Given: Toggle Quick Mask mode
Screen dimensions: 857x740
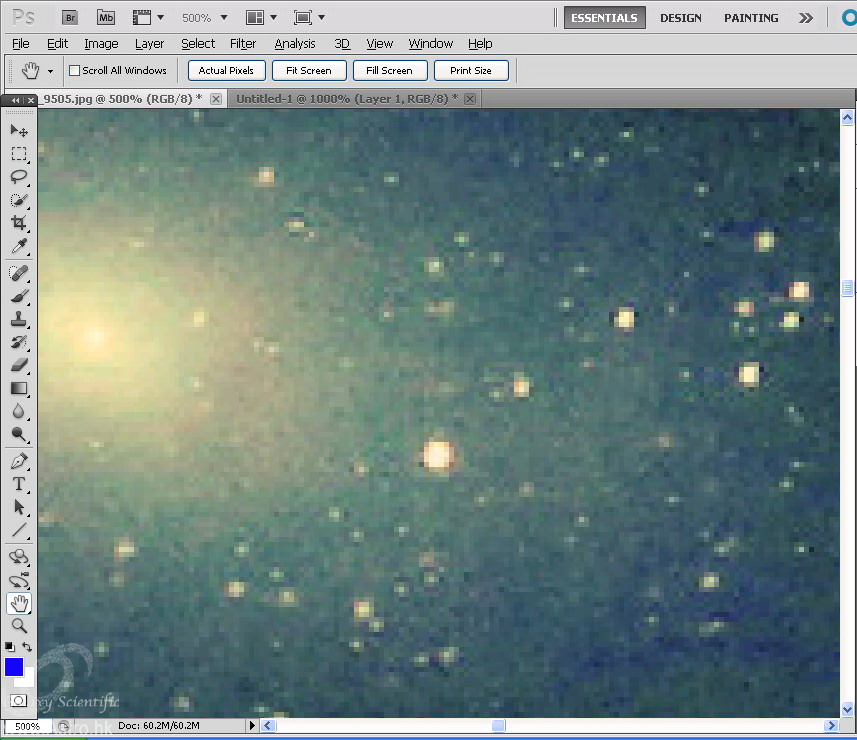Looking at the screenshot, I should point(19,700).
